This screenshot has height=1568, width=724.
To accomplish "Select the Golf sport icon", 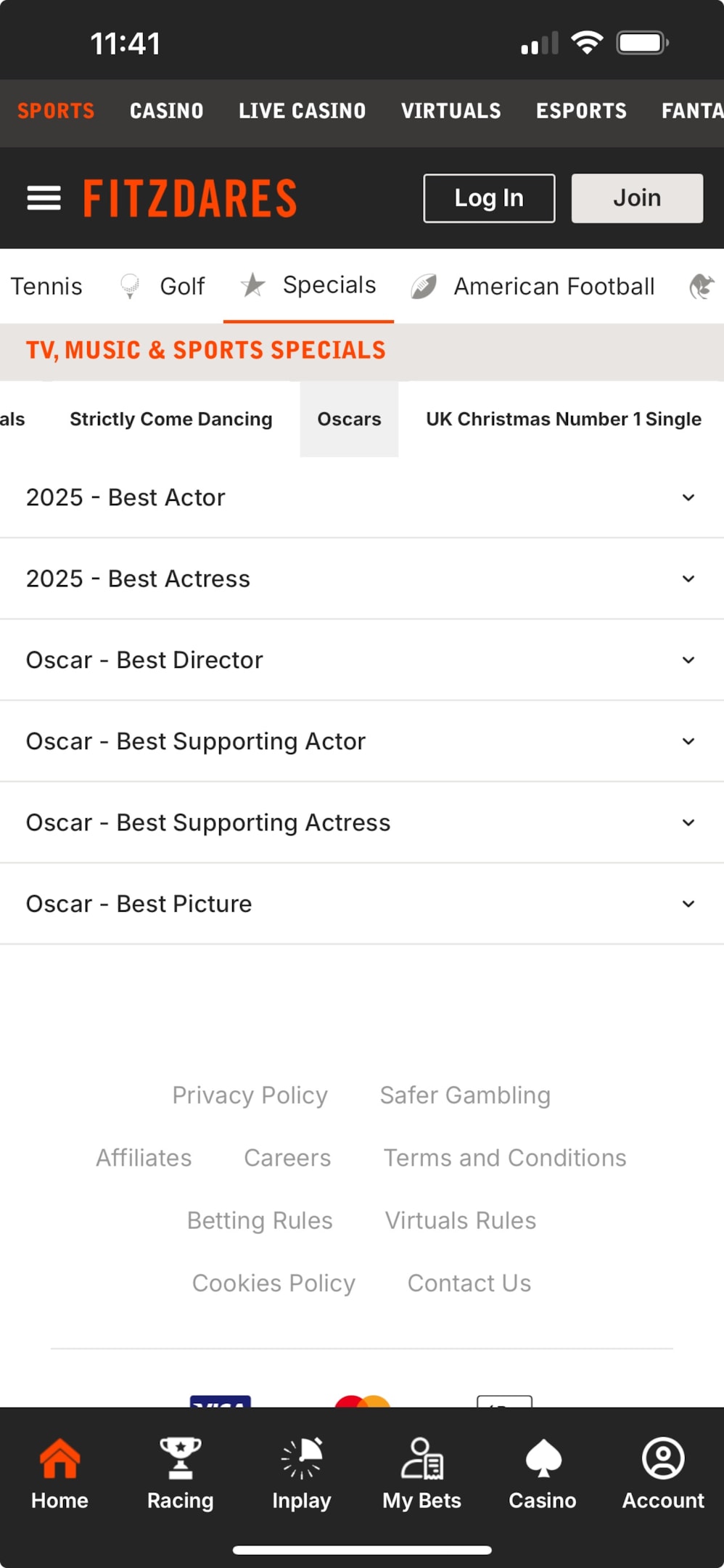I will tap(130, 286).
